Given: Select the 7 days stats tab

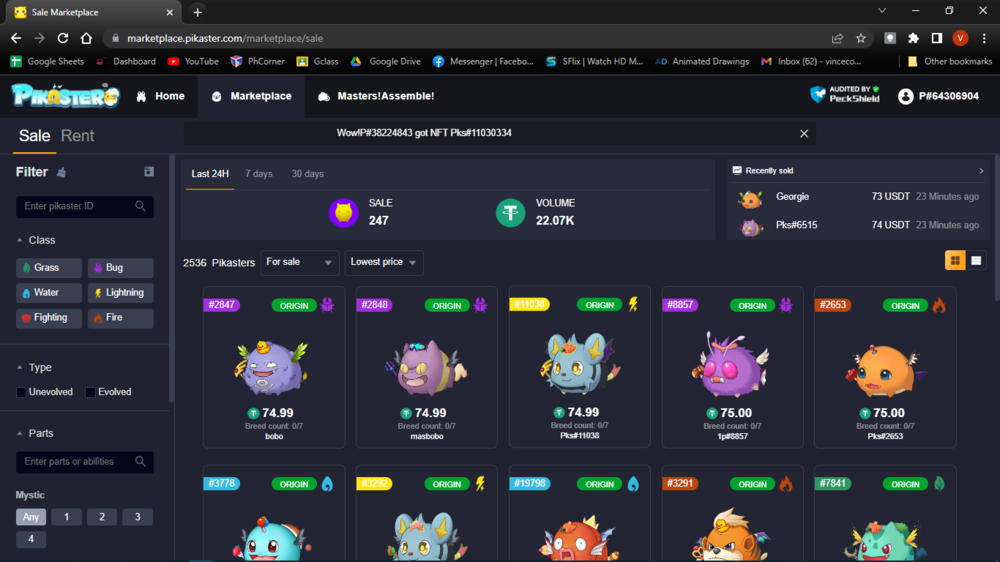Looking at the screenshot, I should point(259,174).
